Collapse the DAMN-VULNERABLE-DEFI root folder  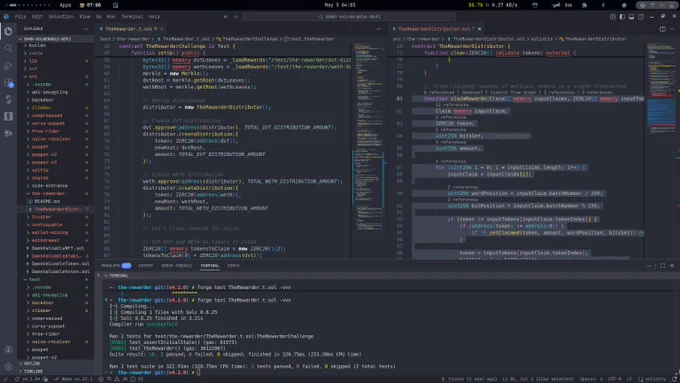(56, 39)
